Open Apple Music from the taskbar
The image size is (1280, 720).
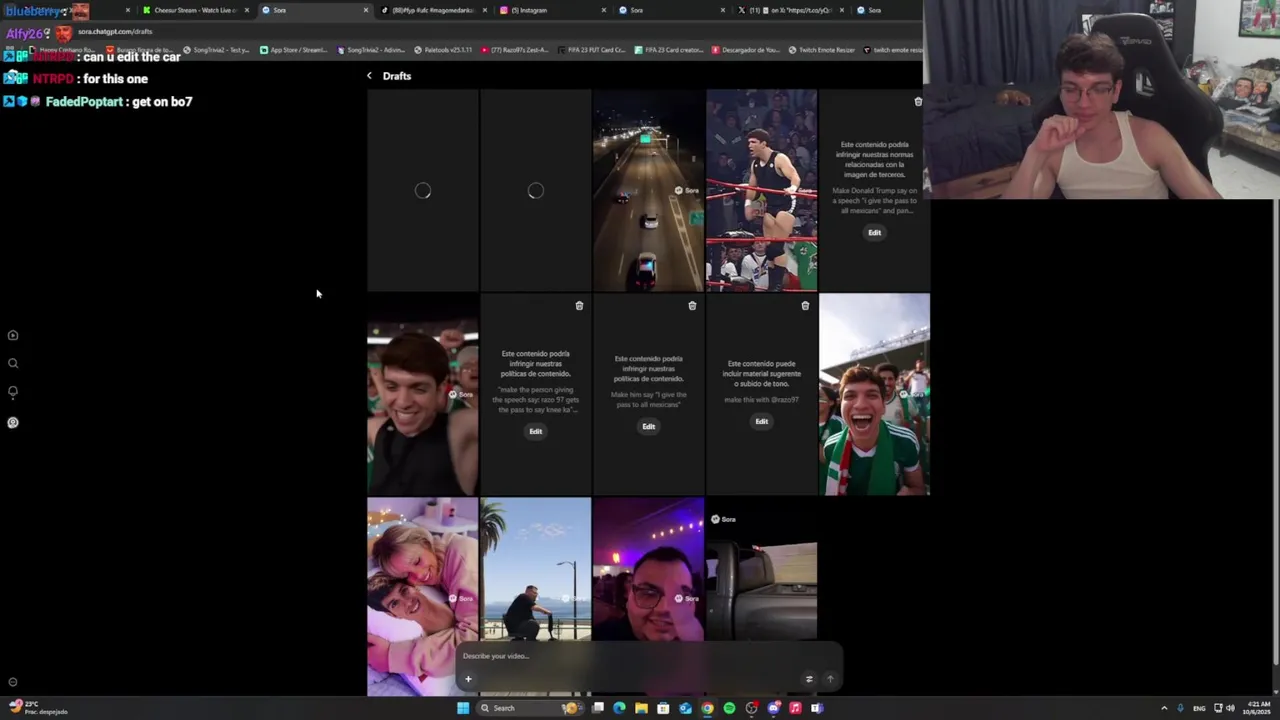[795, 709]
